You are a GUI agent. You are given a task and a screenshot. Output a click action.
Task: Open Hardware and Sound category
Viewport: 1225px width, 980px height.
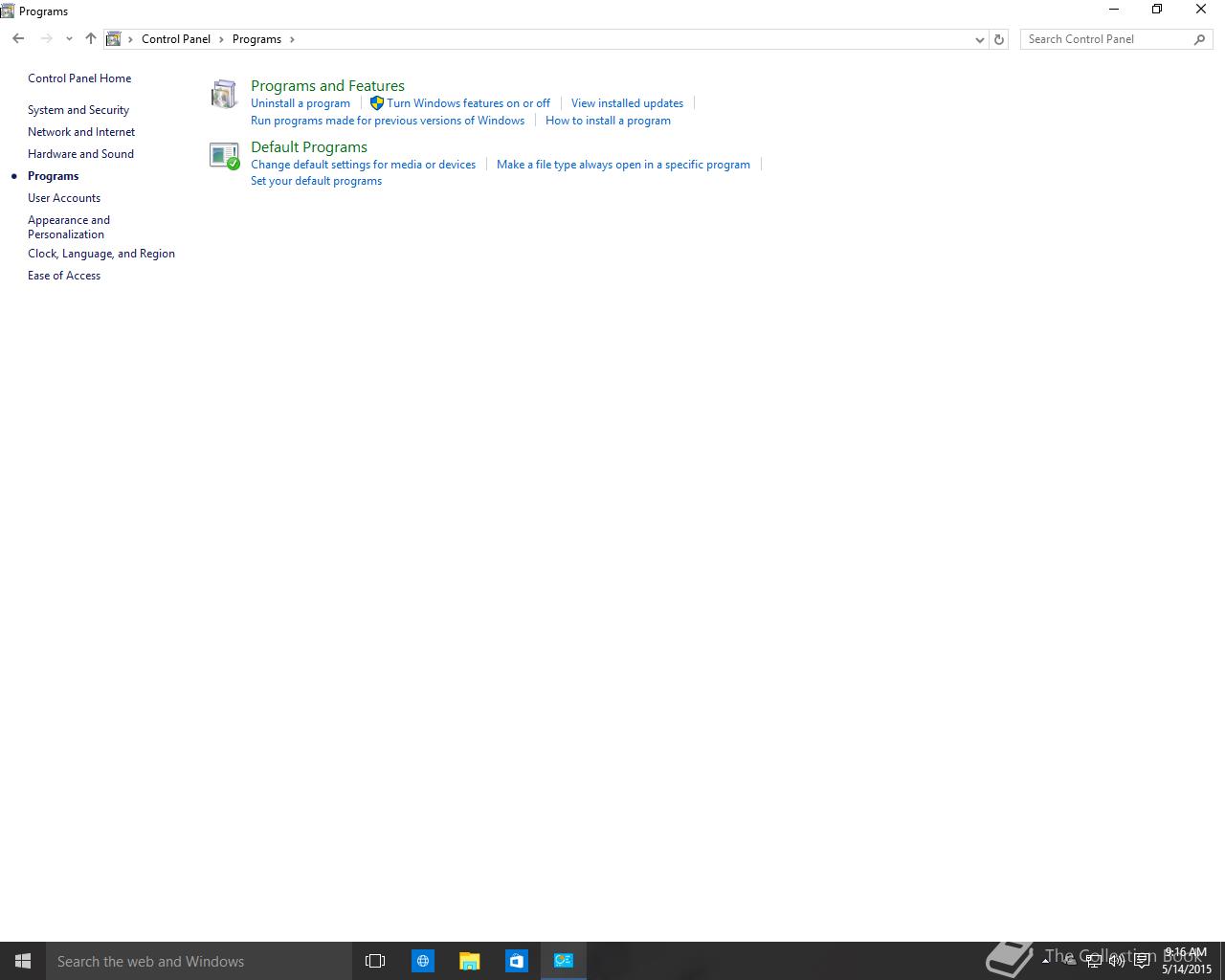coord(80,154)
